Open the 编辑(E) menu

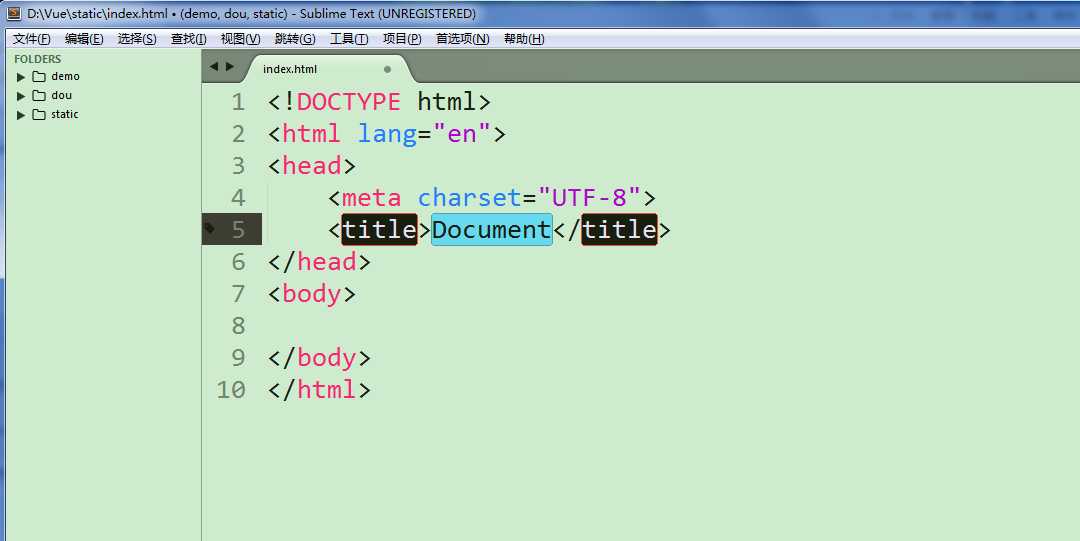84,39
